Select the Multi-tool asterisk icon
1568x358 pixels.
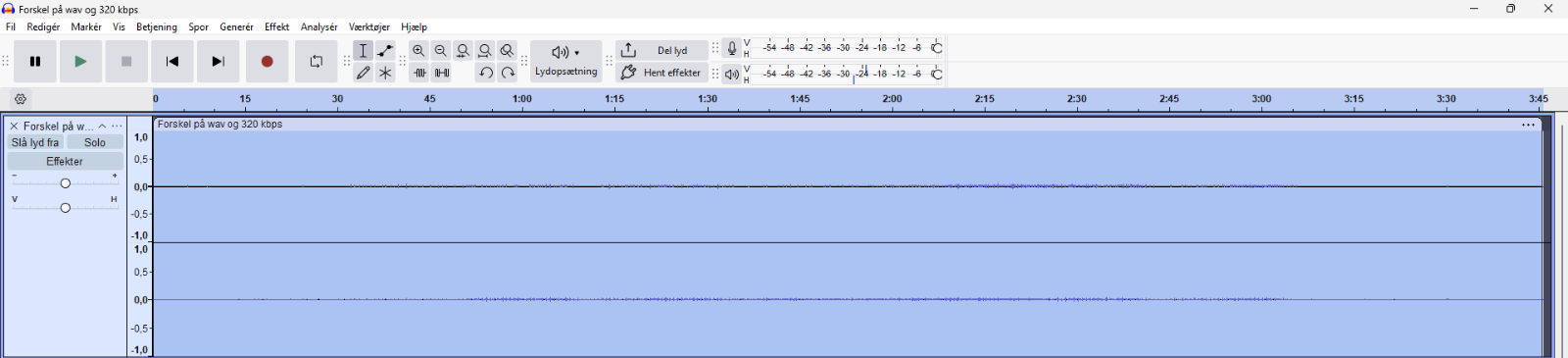pyautogui.click(x=385, y=73)
